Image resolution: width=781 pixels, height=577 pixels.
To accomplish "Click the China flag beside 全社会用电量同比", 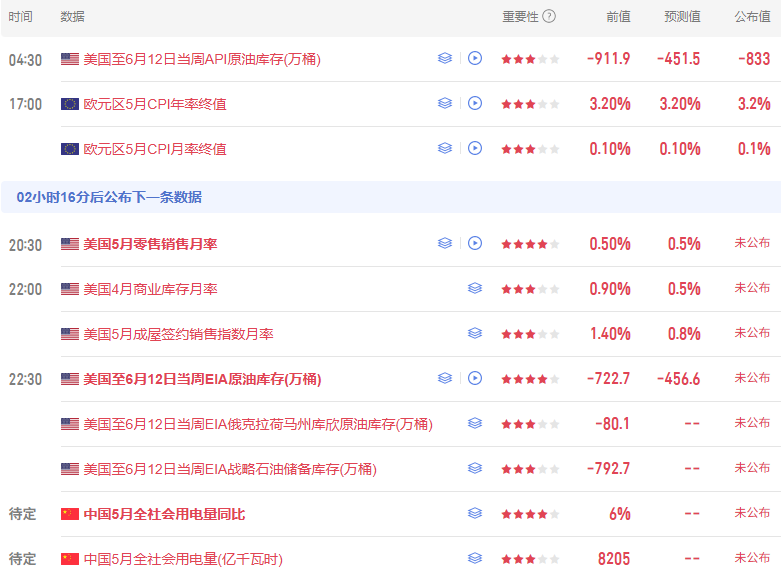I will click(70, 514).
